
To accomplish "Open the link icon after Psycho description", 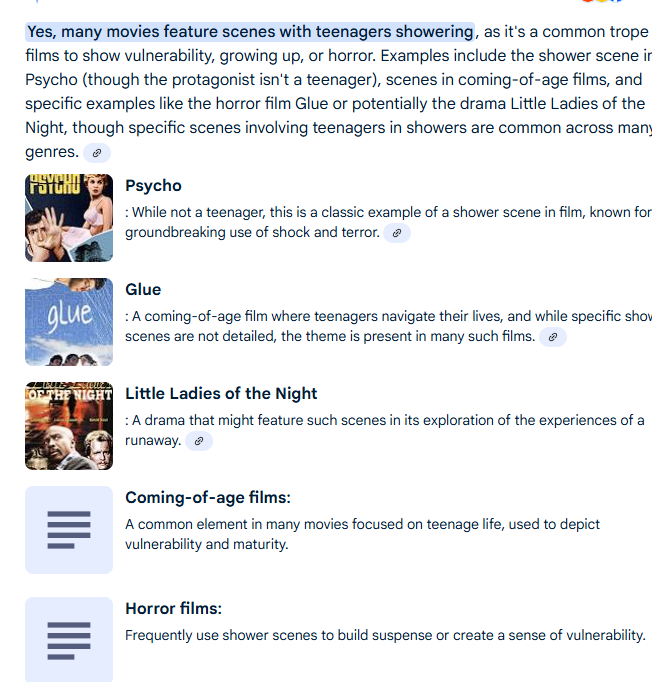I will pos(397,233).
